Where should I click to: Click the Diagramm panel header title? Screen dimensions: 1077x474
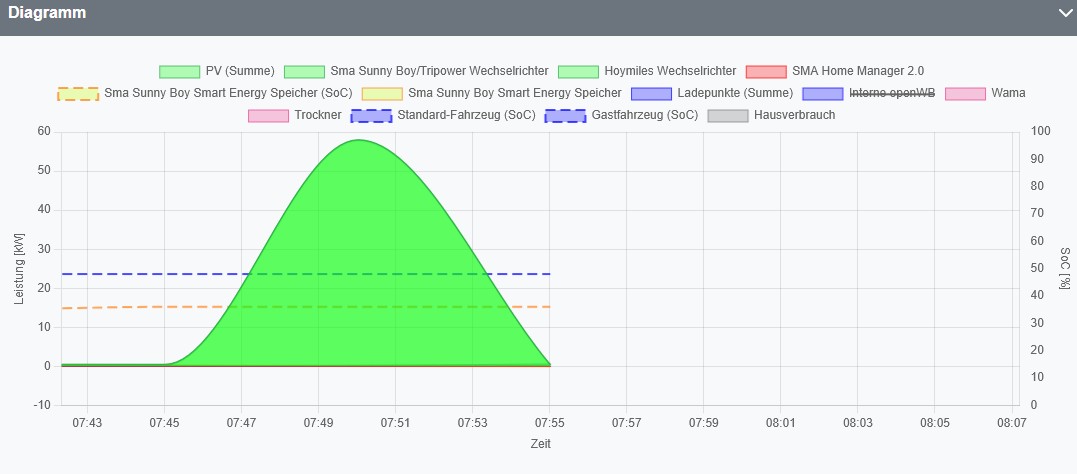tap(47, 13)
